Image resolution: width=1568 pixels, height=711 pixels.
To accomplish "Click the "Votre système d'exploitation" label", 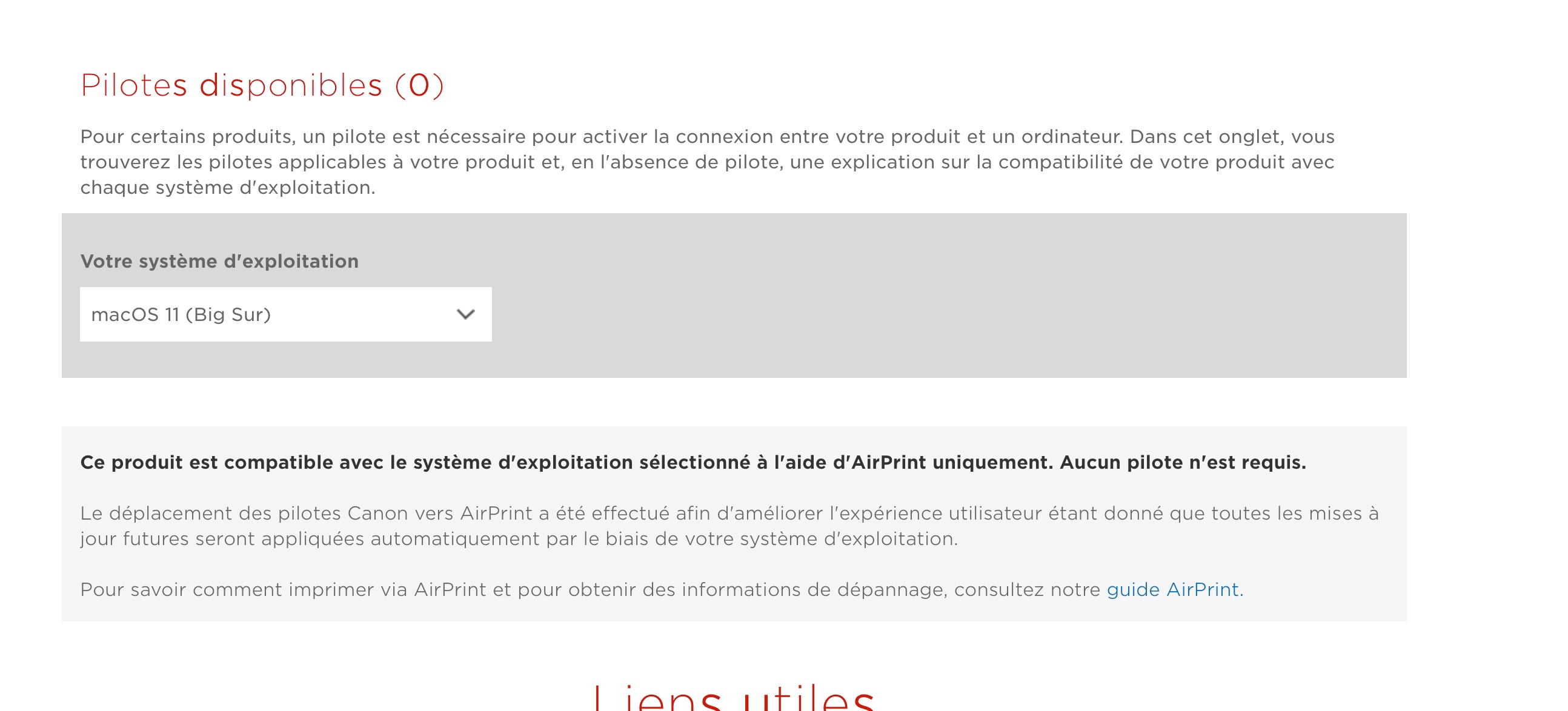I will click(219, 262).
